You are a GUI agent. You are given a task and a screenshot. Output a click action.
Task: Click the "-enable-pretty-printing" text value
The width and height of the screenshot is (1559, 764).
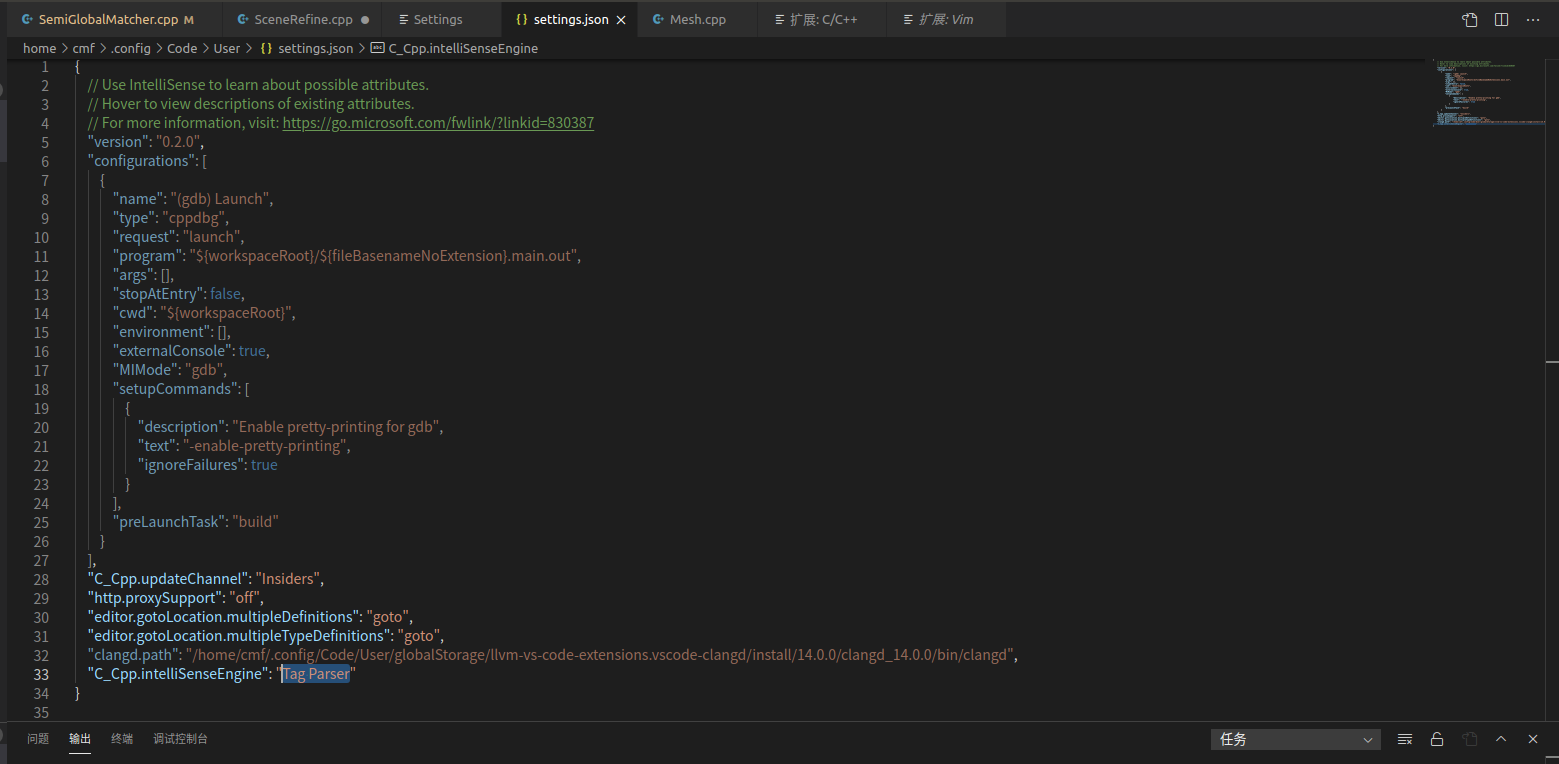[264, 446]
